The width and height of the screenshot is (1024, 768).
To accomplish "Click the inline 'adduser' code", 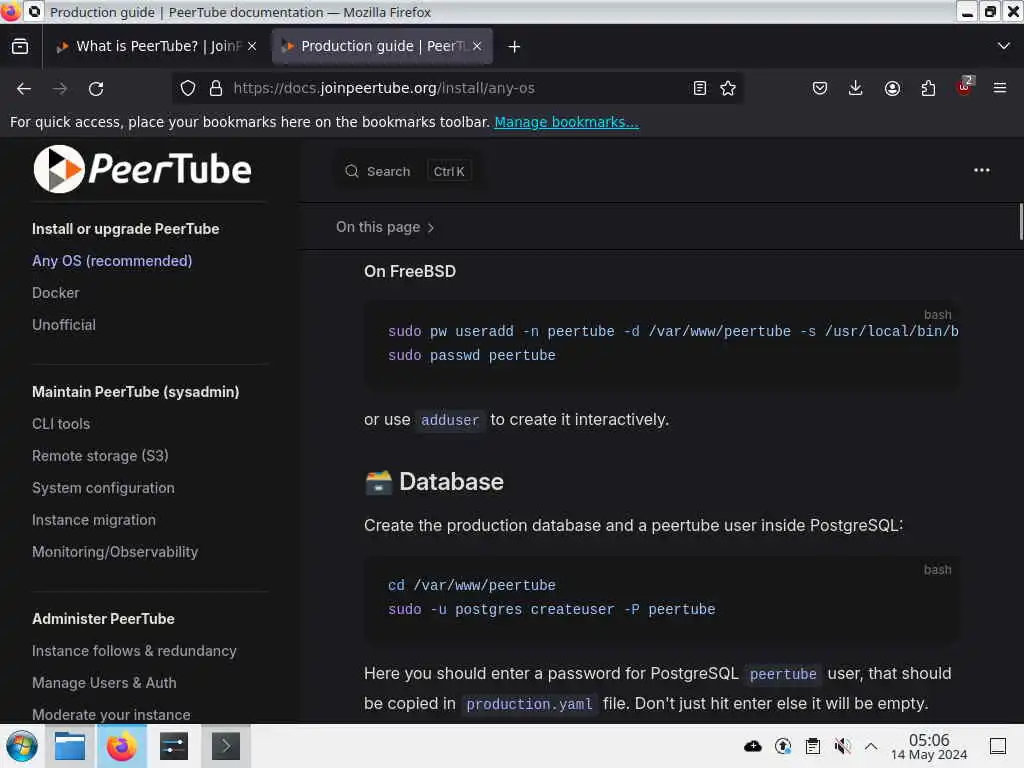I will 450,420.
